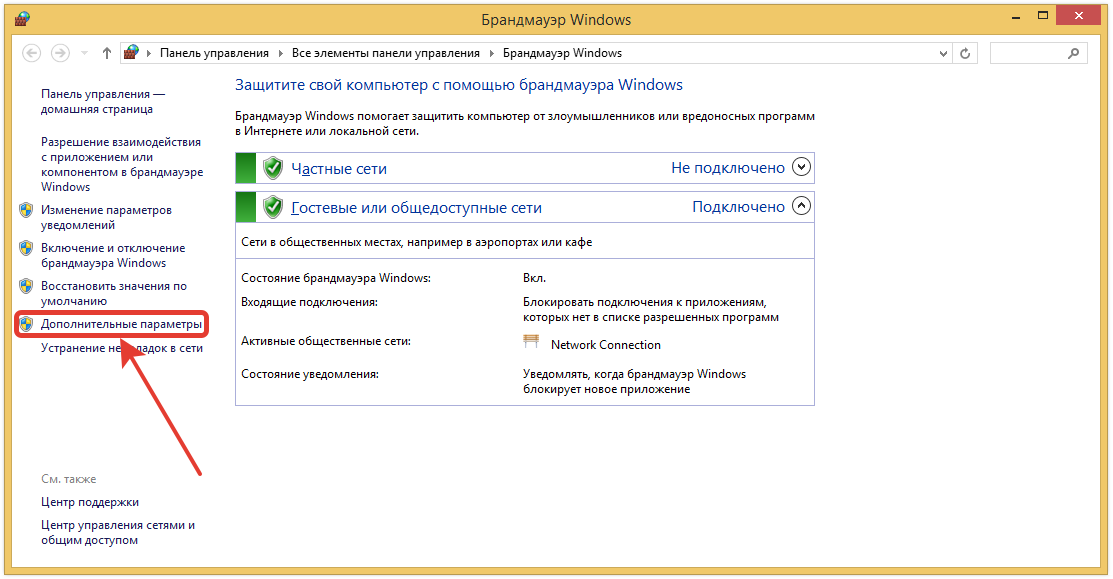Close the Брандмауэр Windows window
The width and height of the screenshot is (1113, 579).
(1079, 16)
